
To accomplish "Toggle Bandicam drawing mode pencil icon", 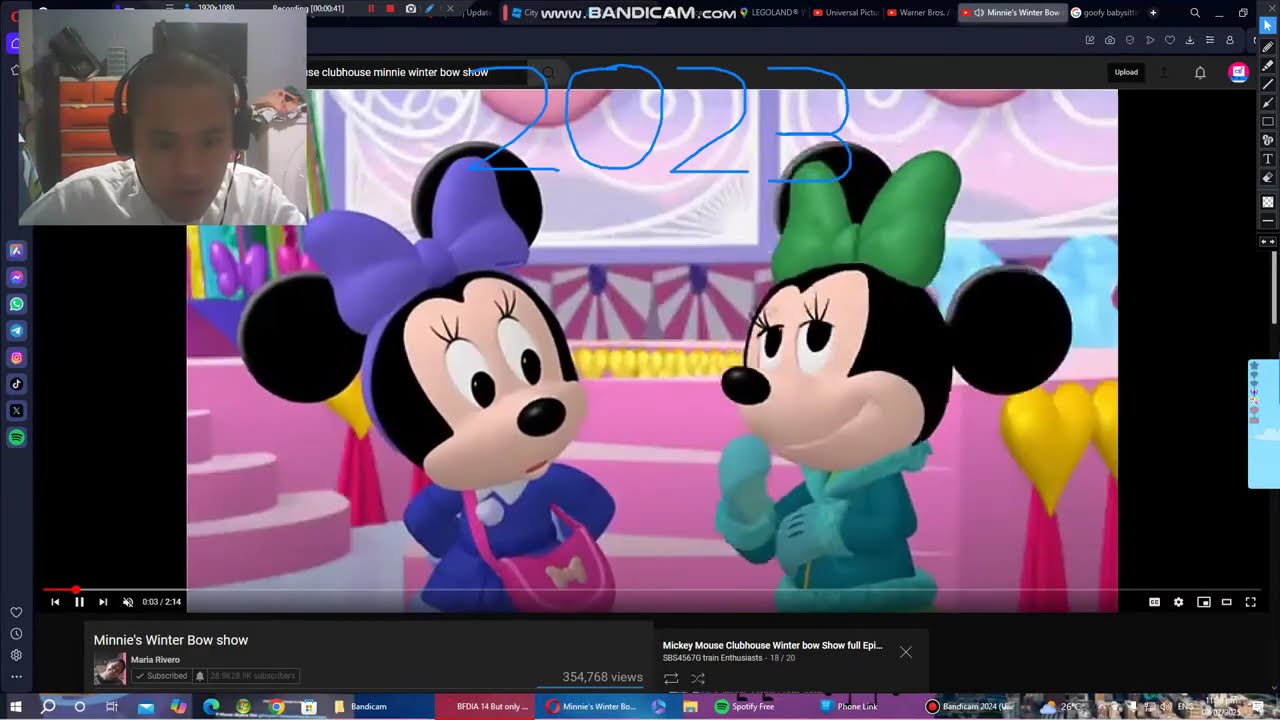I will coord(430,9).
